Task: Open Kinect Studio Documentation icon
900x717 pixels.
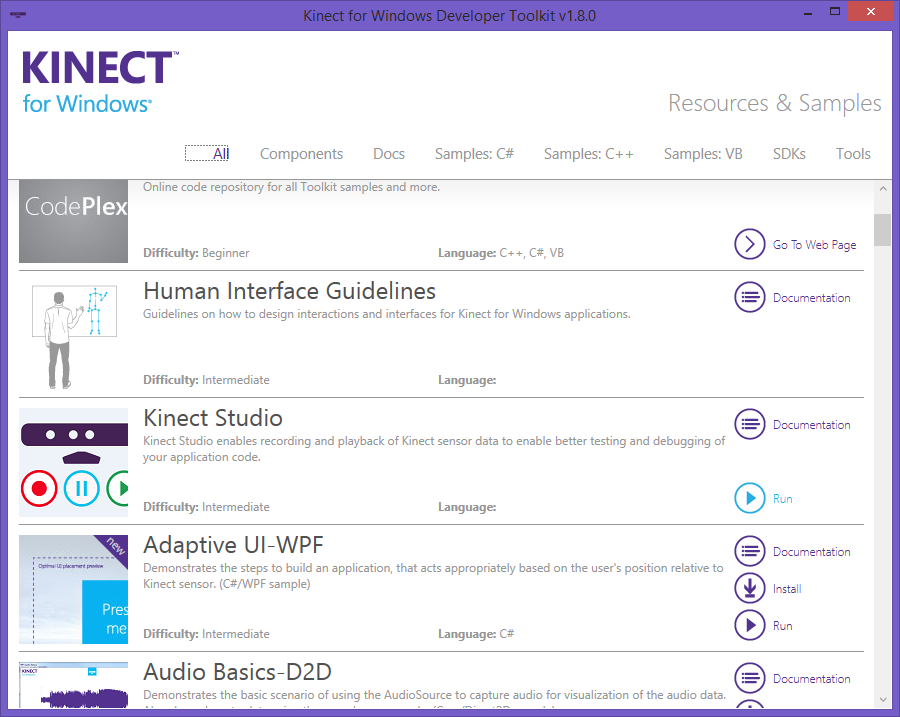Action: click(749, 425)
